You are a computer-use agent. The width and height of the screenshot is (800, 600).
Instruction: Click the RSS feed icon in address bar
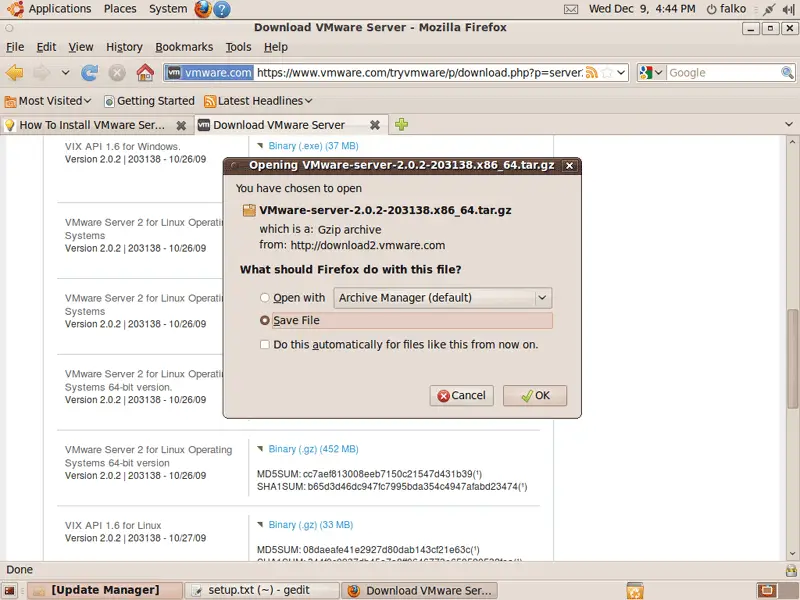tap(591, 72)
